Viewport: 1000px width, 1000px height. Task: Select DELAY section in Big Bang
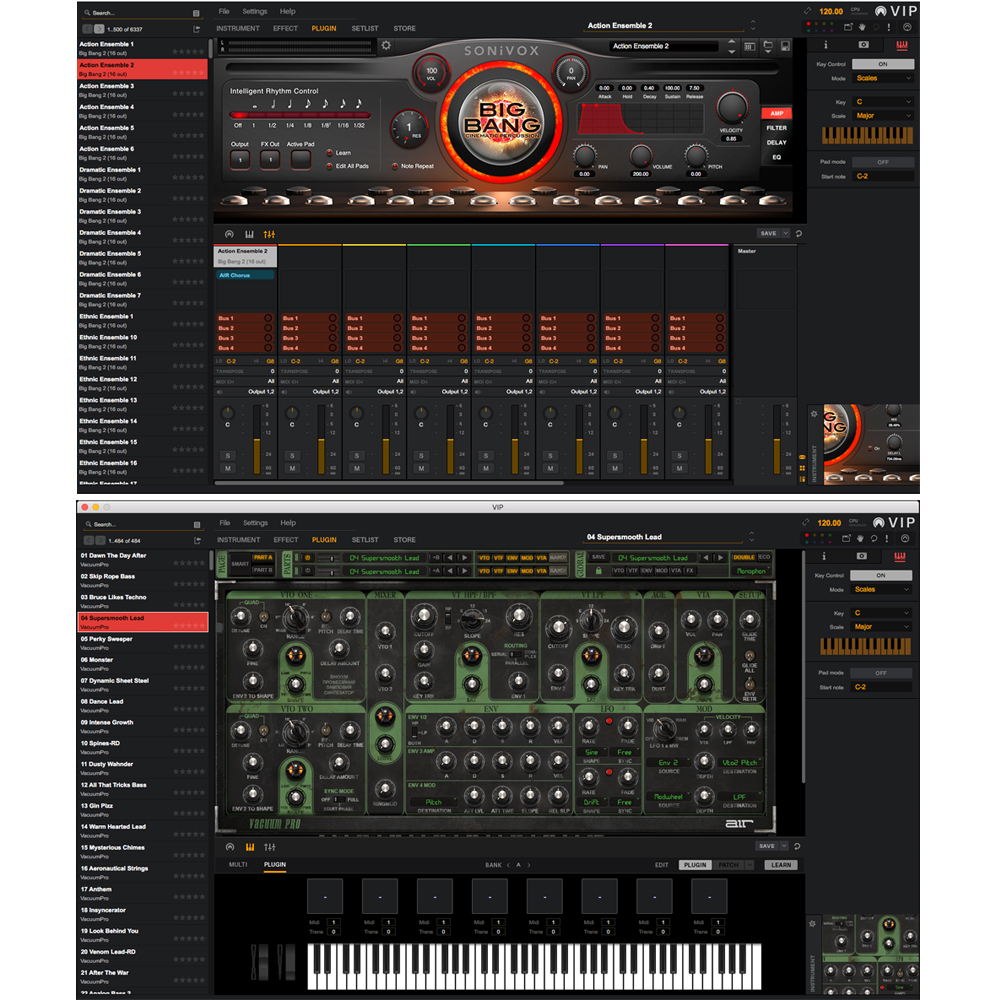pos(776,143)
